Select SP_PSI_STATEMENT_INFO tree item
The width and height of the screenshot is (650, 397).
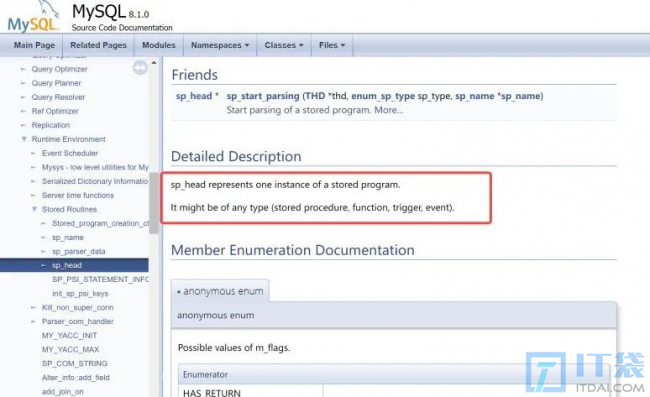(100, 279)
